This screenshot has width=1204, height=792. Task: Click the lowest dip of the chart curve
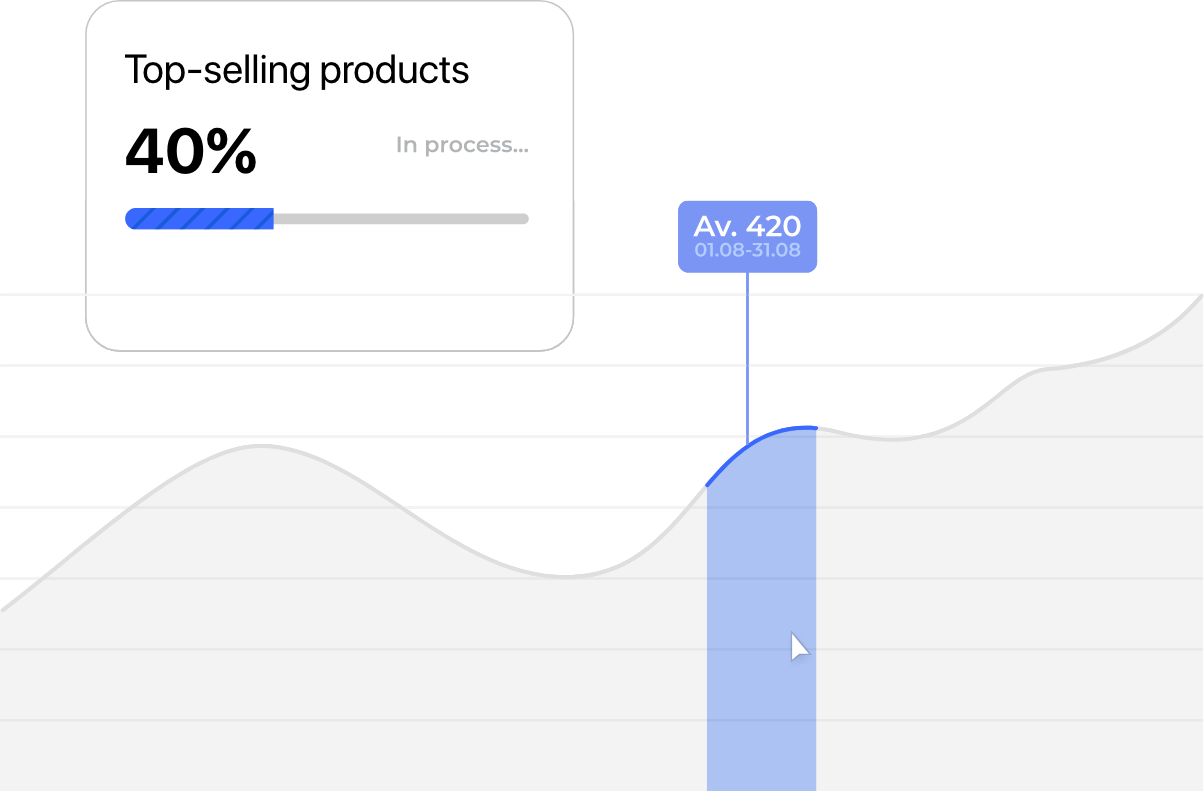[566, 576]
